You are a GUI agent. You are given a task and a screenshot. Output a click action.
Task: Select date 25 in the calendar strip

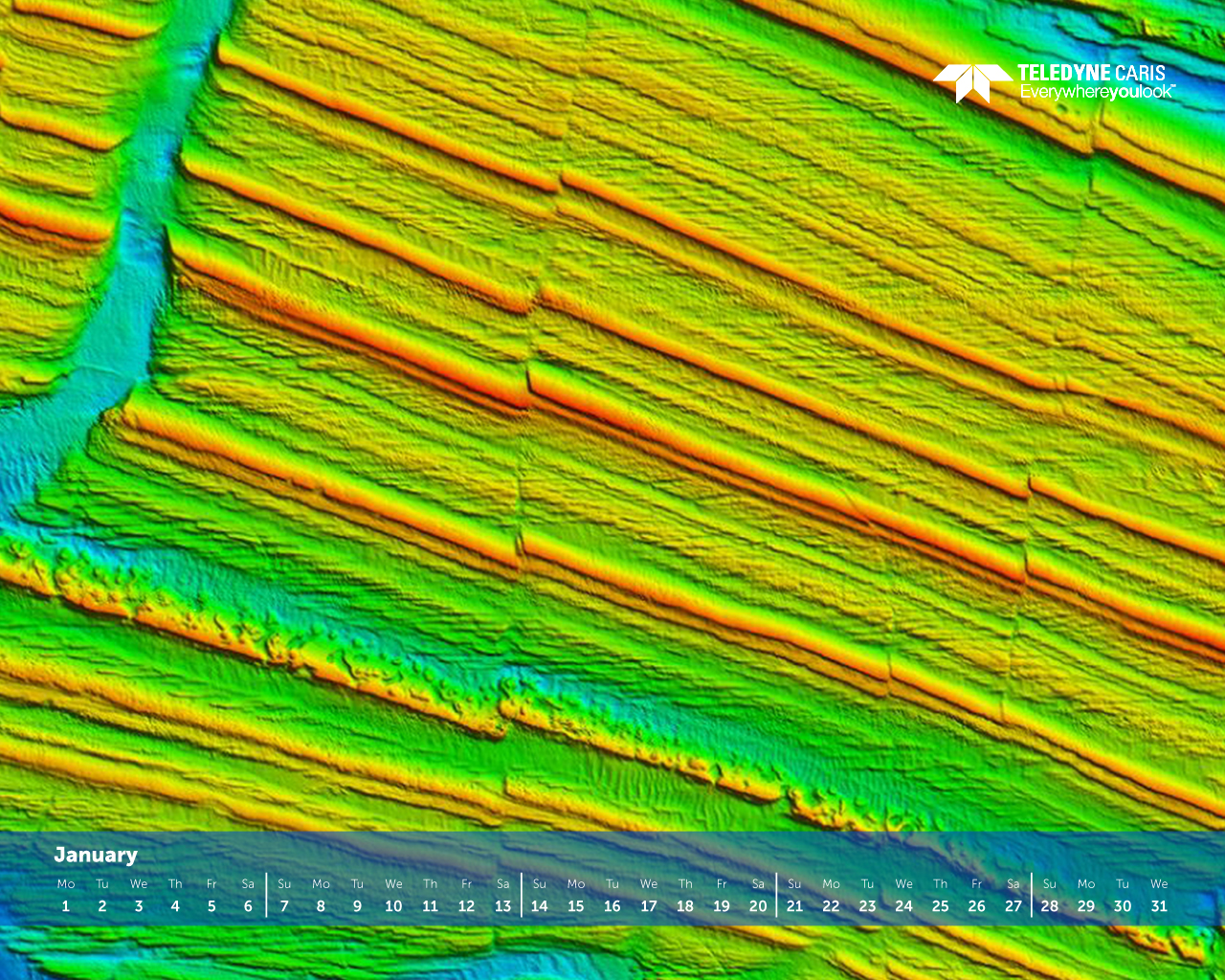[941, 905]
